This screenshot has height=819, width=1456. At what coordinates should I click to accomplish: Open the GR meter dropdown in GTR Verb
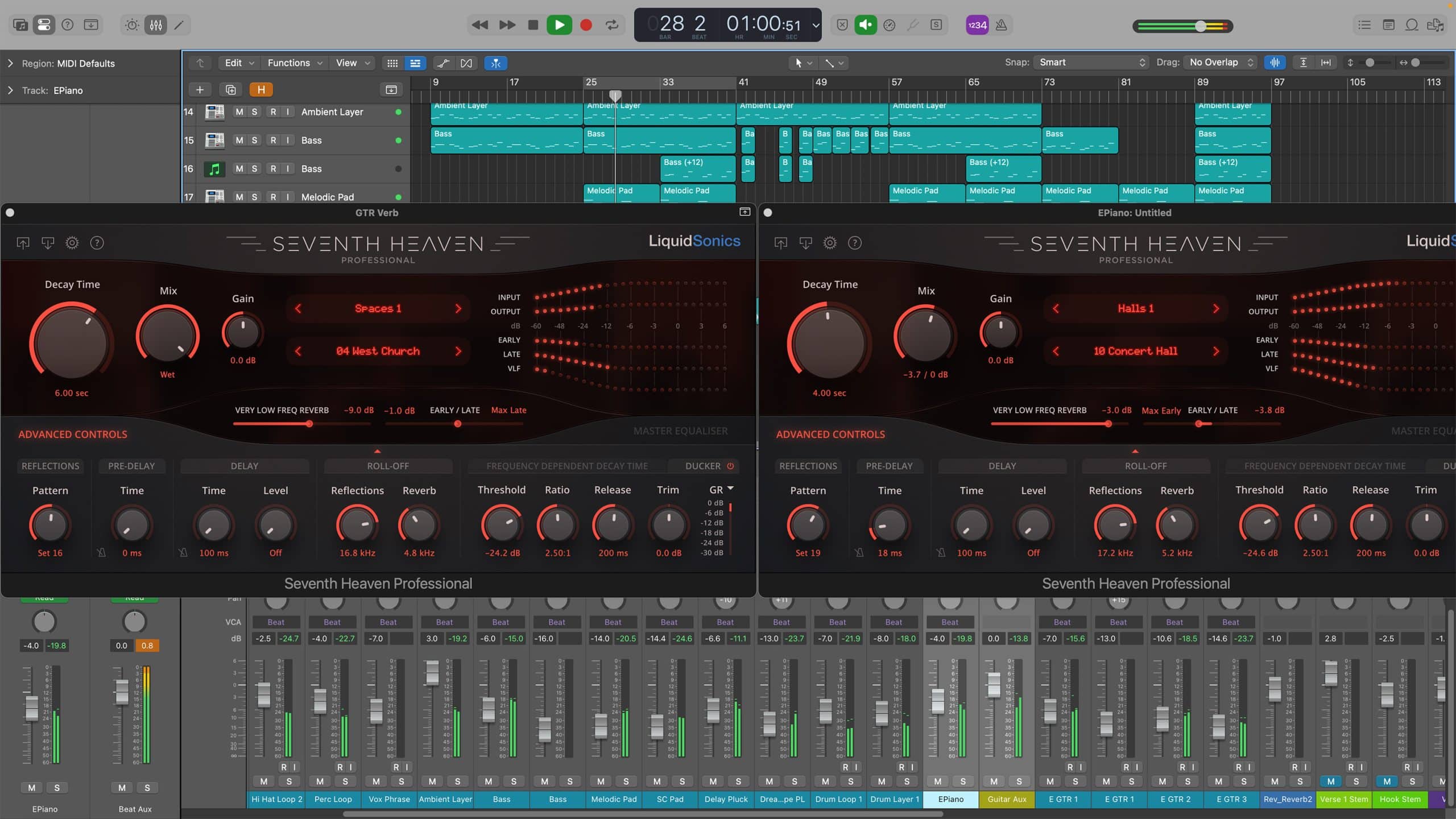point(721,490)
